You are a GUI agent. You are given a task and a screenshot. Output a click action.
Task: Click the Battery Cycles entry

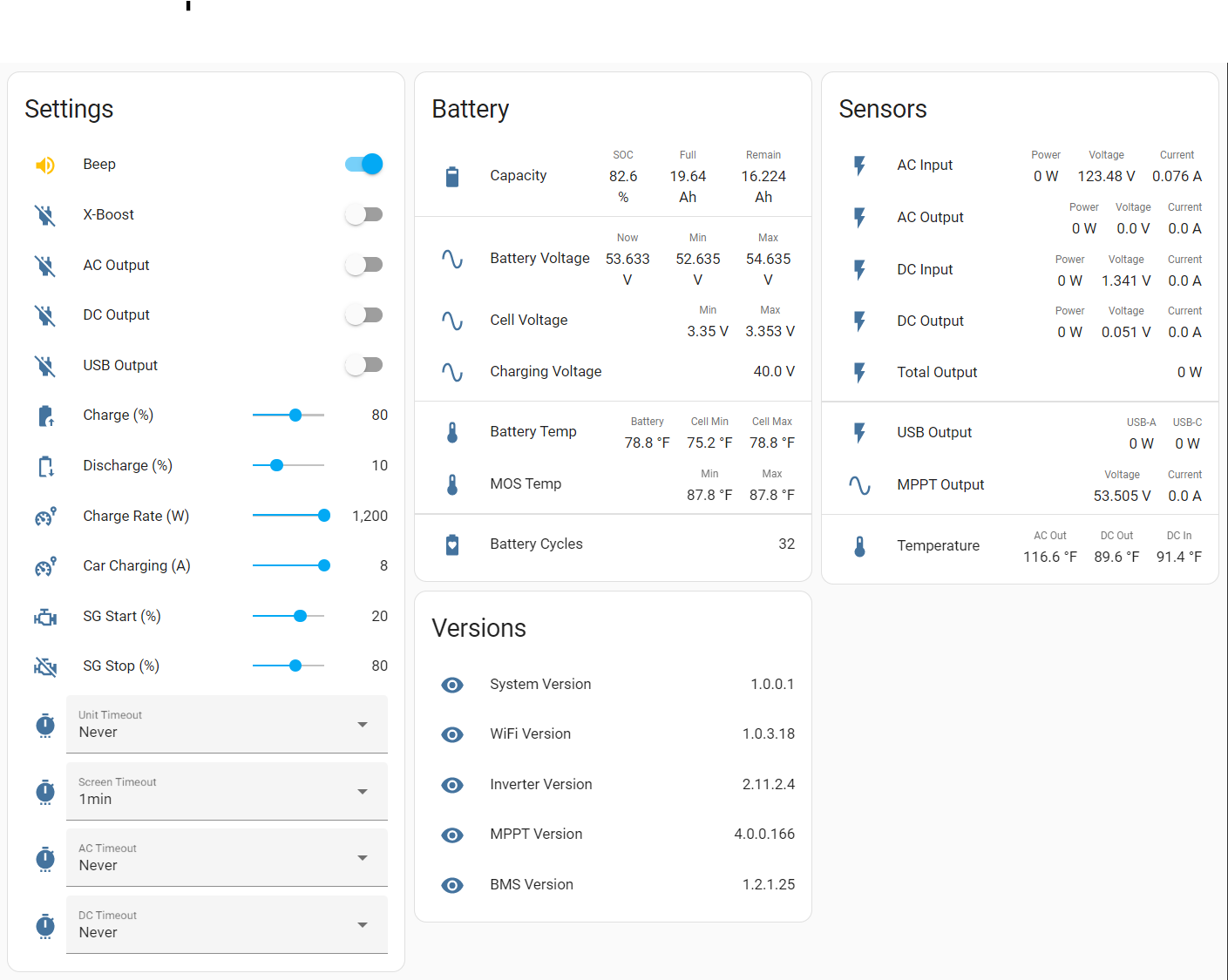point(536,544)
